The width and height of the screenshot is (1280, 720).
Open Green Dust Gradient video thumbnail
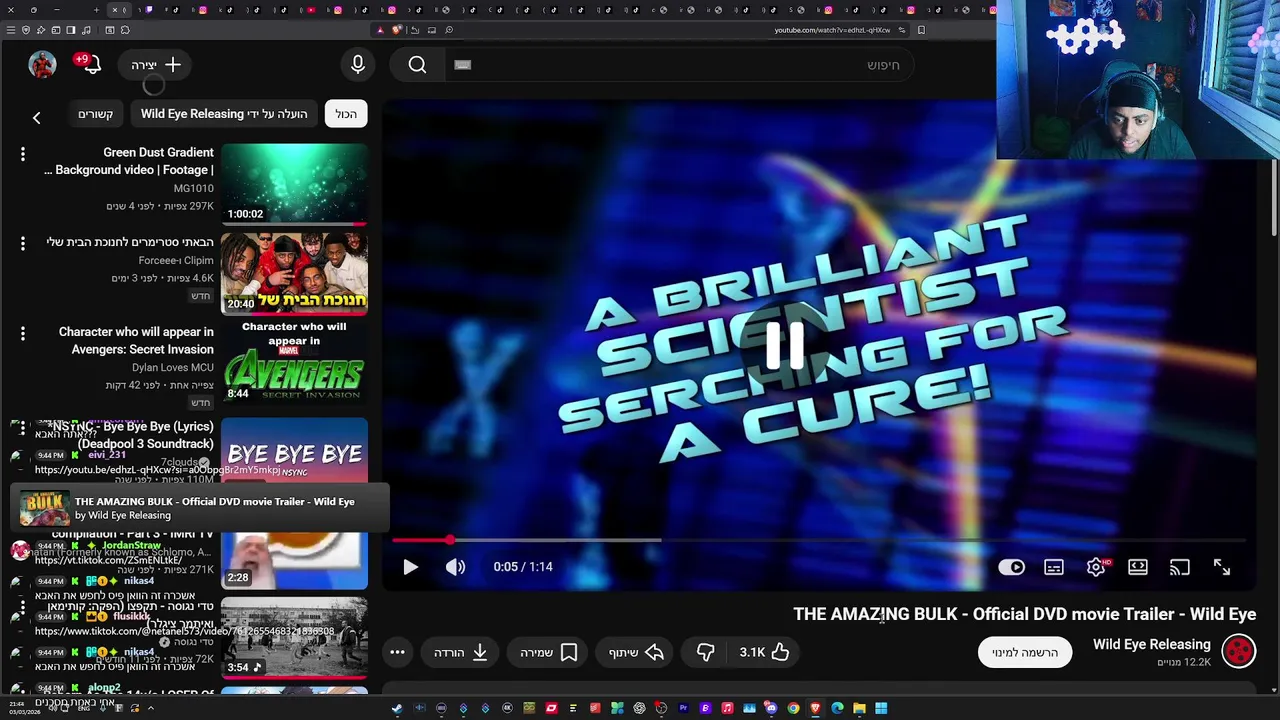pyautogui.click(x=294, y=185)
